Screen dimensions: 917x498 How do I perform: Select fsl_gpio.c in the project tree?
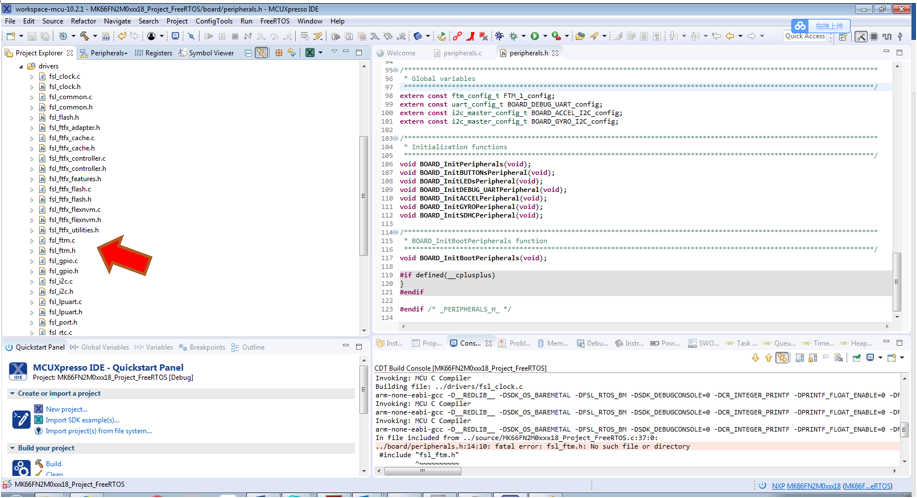click(63, 261)
